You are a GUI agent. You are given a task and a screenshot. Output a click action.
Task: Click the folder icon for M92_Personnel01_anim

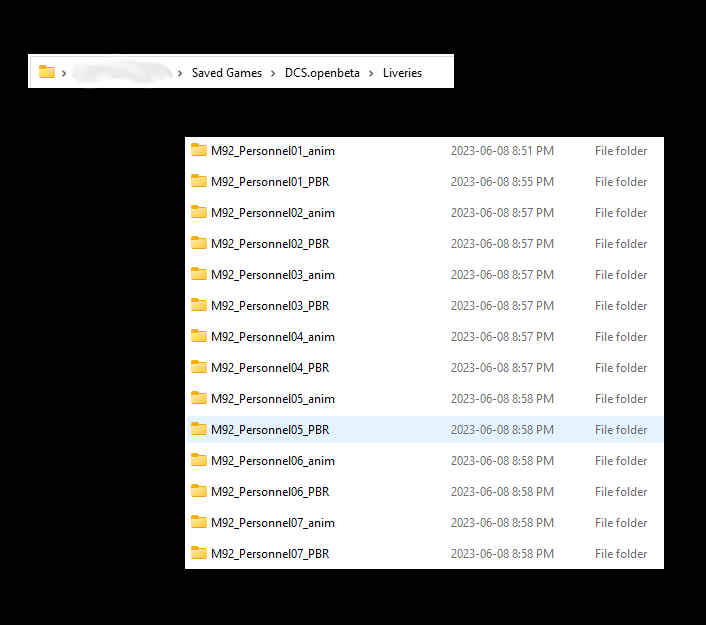(199, 151)
